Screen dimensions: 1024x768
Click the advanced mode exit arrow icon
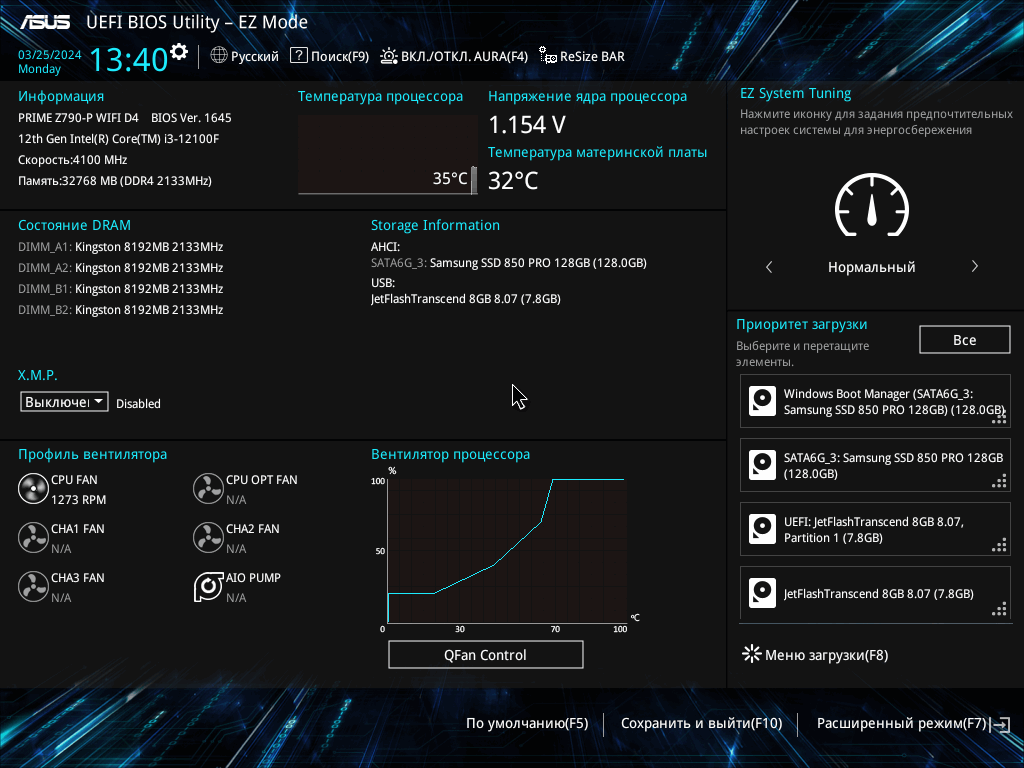tap(1001, 724)
